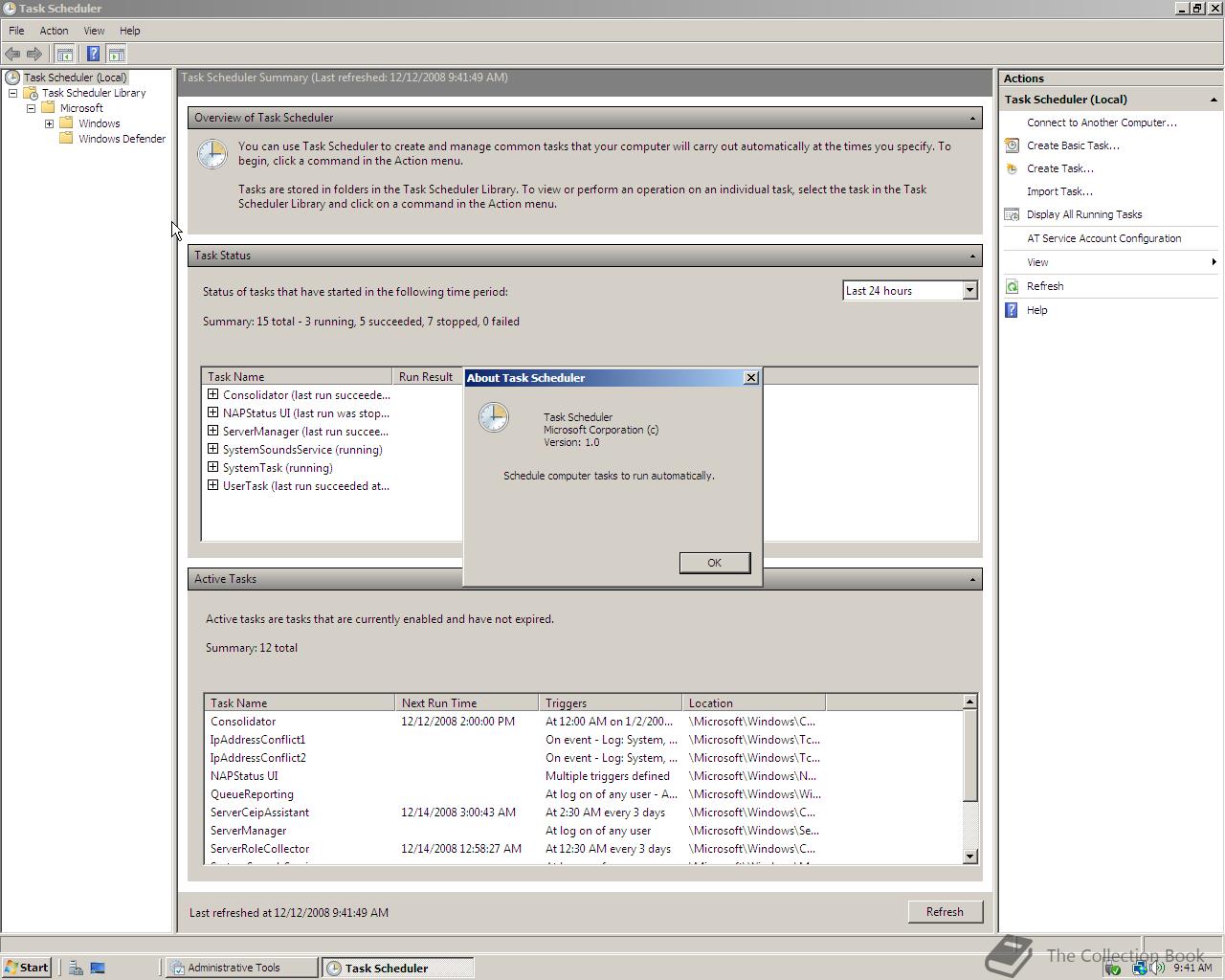The image size is (1225, 980).
Task: Click the Back arrow in toolbar
Action: coord(12,55)
